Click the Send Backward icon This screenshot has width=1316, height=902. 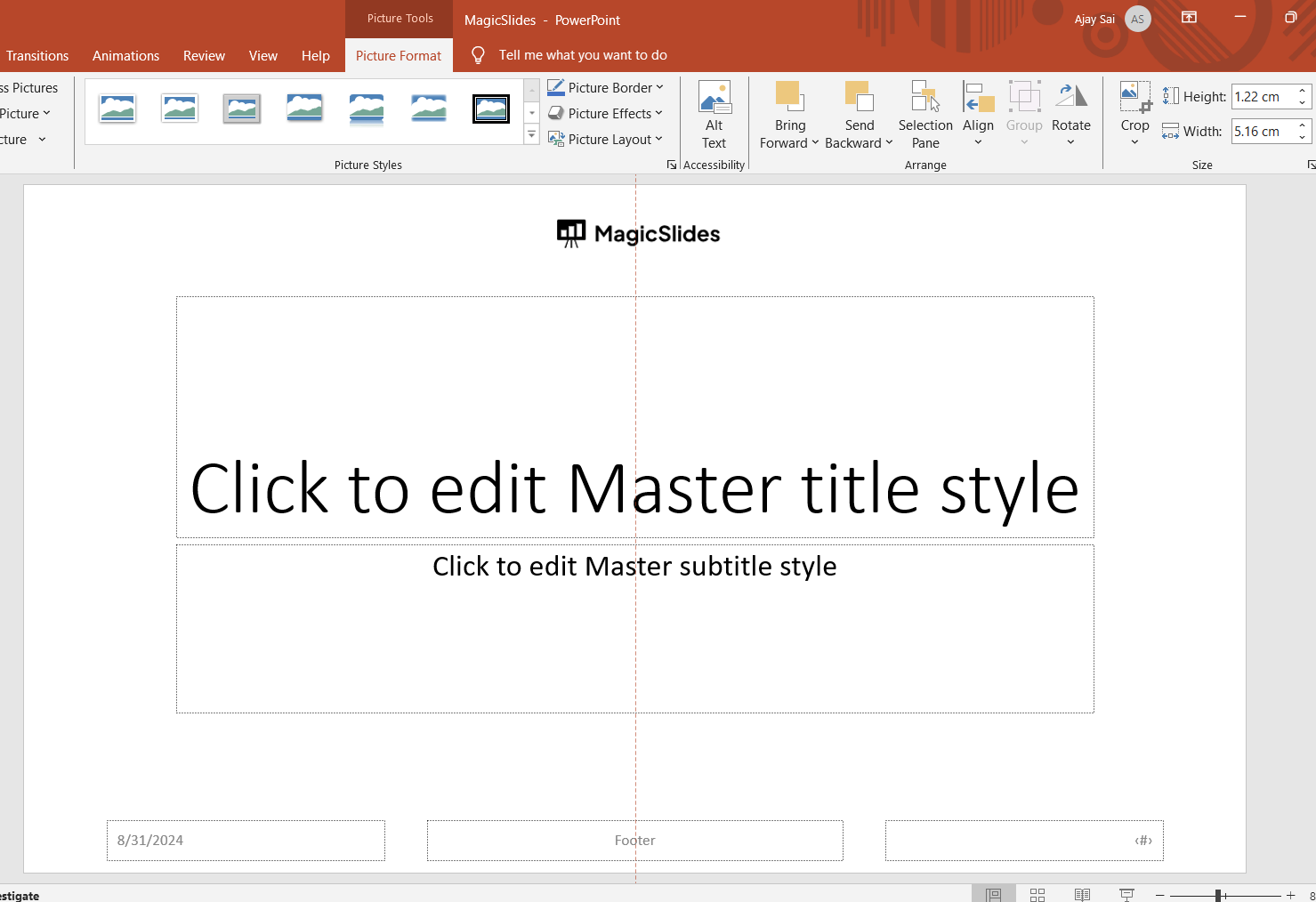[x=859, y=96]
